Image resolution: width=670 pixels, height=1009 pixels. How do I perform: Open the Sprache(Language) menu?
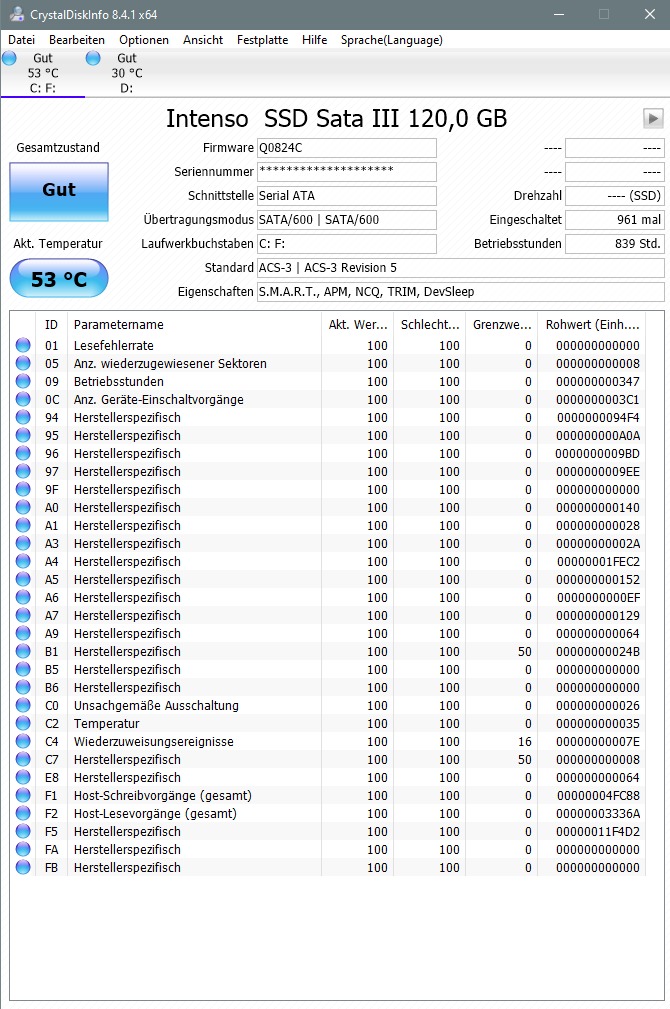[391, 40]
